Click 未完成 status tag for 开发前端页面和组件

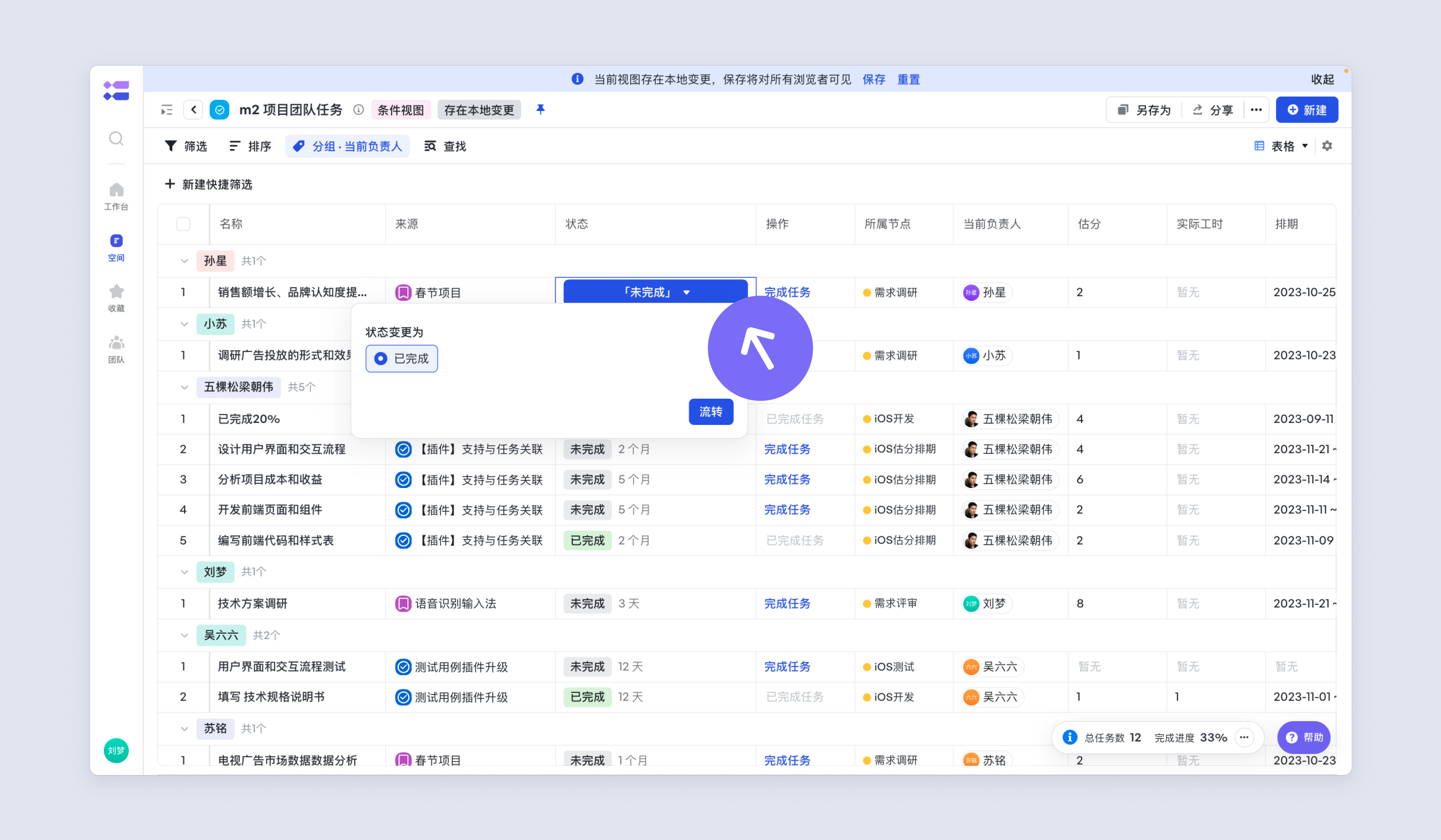pyautogui.click(x=587, y=510)
